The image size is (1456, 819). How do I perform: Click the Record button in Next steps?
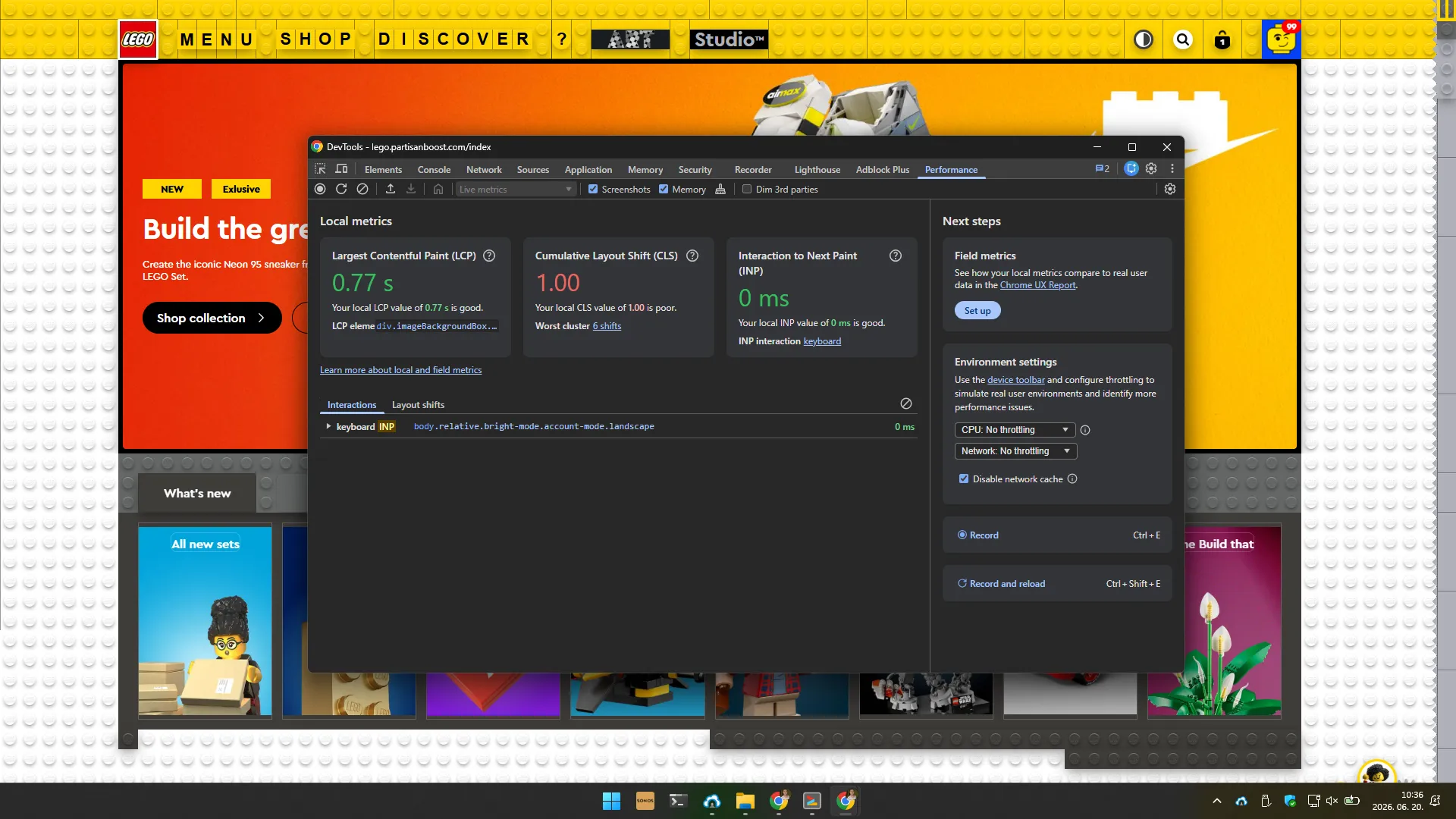pyautogui.click(x=1057, y=535)
